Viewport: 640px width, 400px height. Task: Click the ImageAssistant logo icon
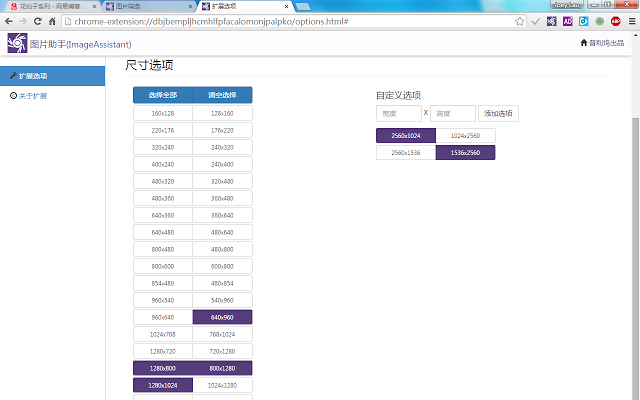click(x=16, y=42)
